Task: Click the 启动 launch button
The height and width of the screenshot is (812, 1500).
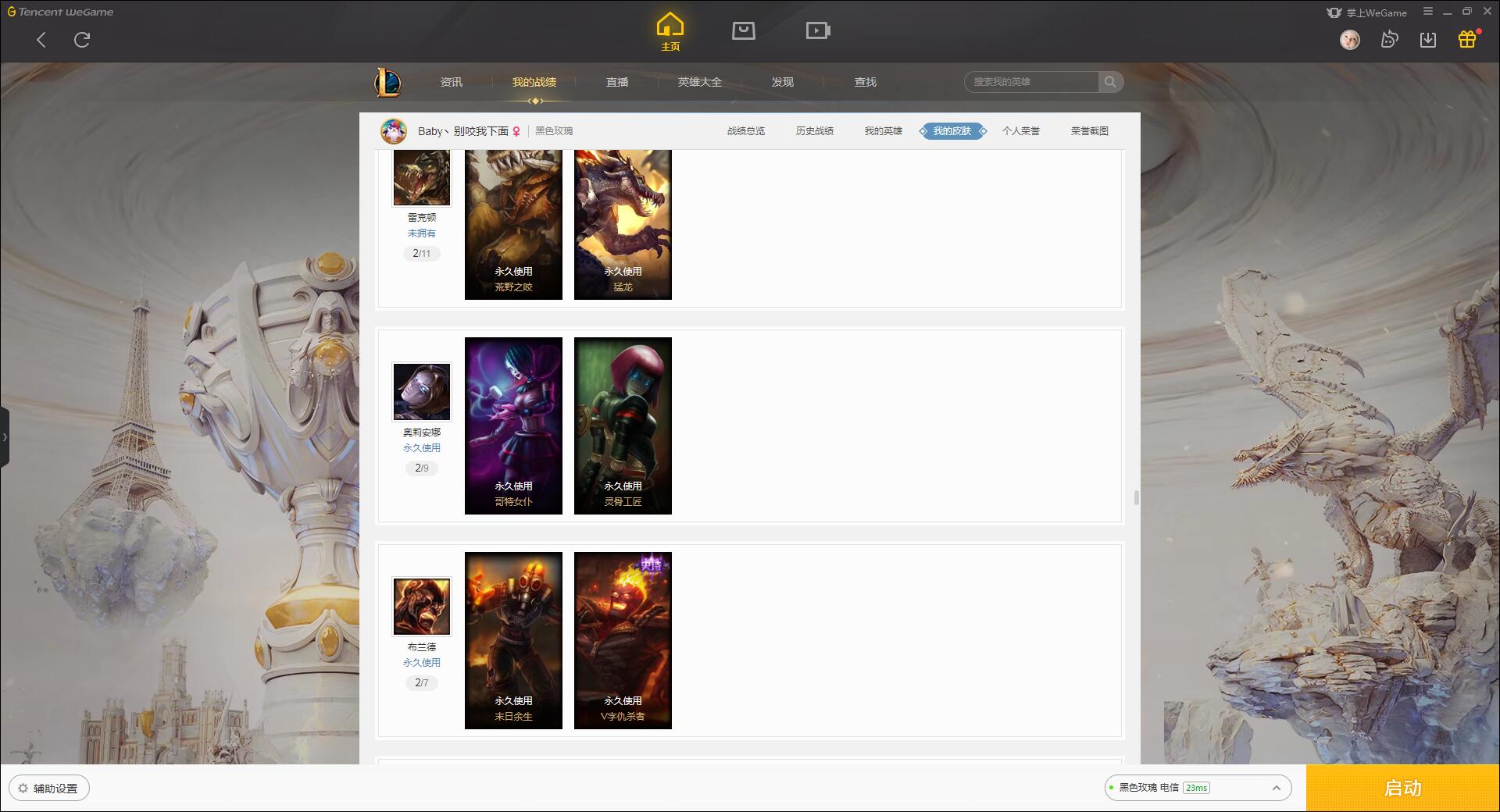Action: tap(1403, 789)
